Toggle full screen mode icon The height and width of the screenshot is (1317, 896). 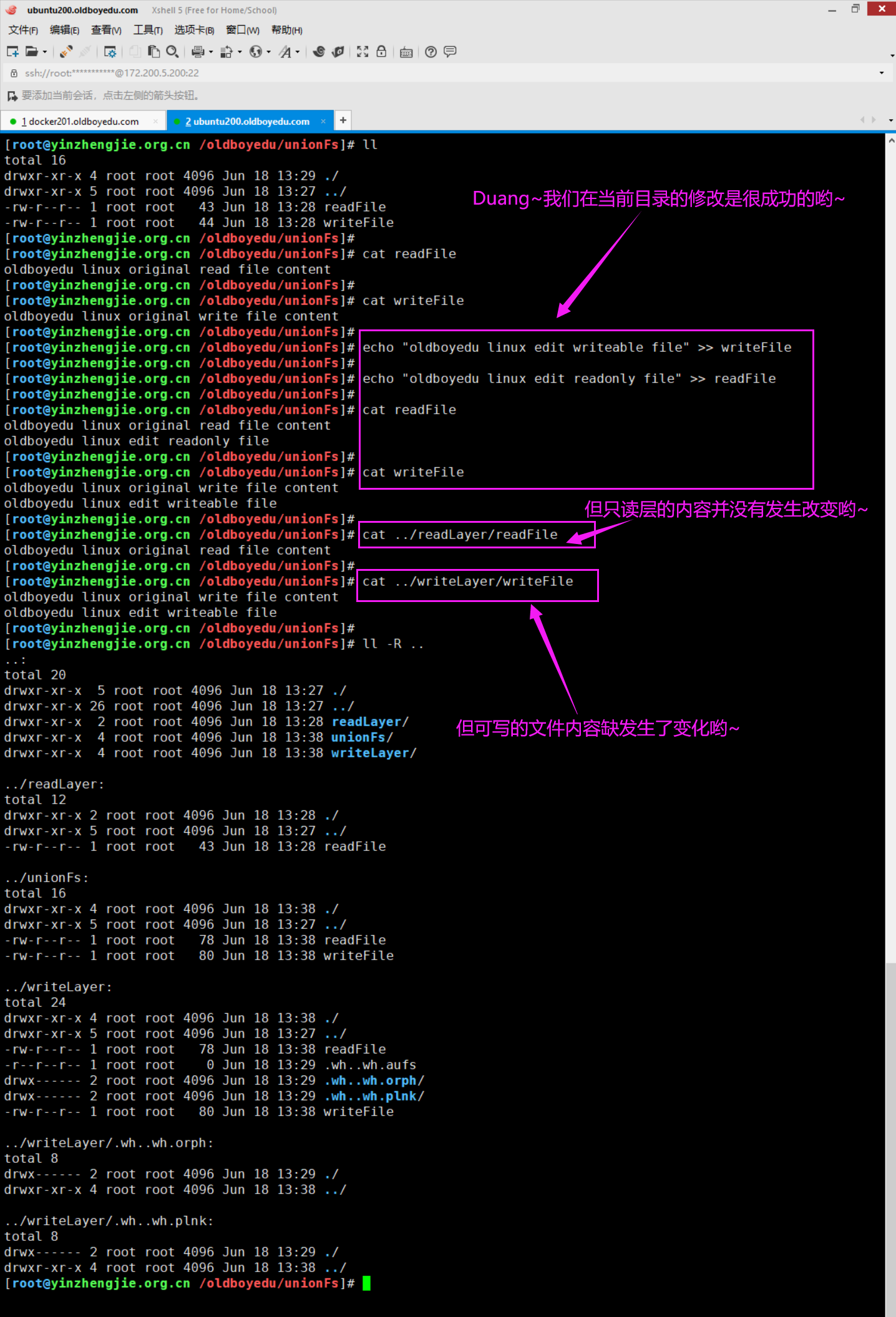tap(363, 52)
